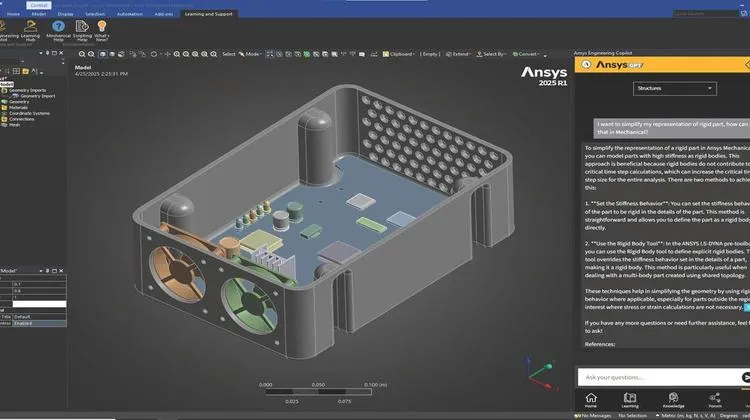750x420 pixels.
Task: Click the Ansys logo icon in copilot header
Action: 586,65
